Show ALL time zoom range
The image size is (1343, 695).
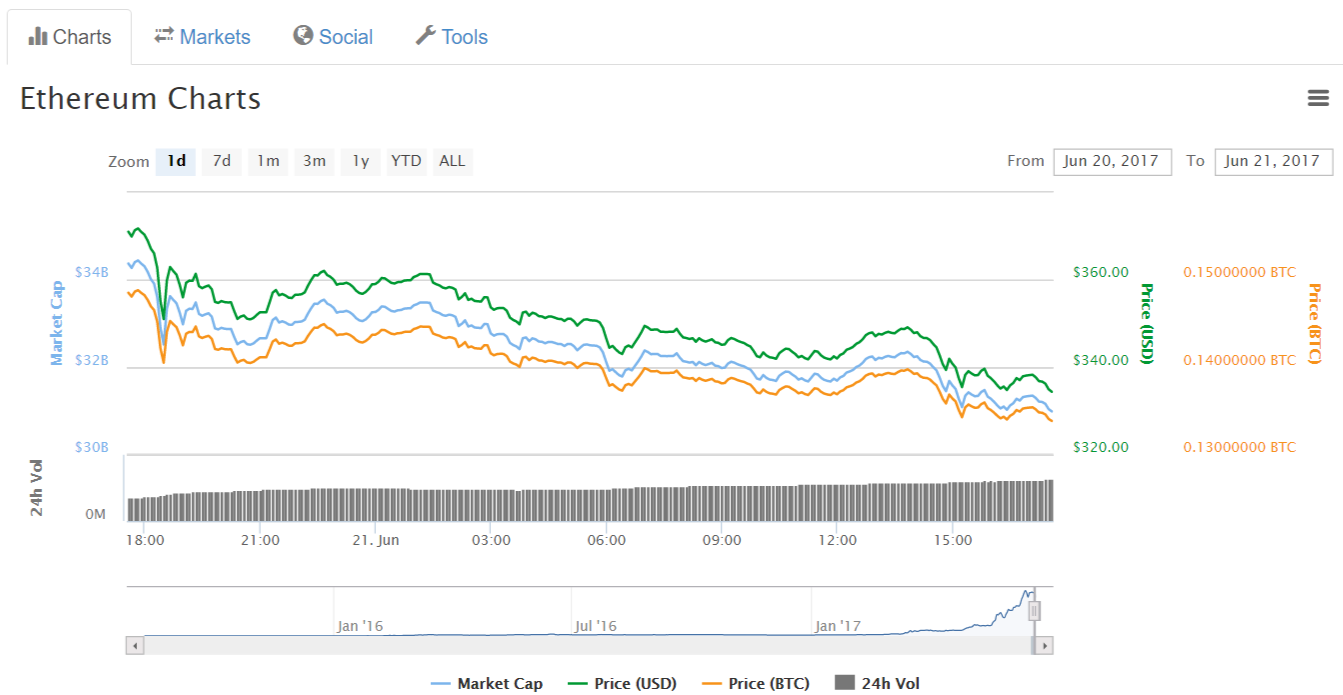[452, 161]
